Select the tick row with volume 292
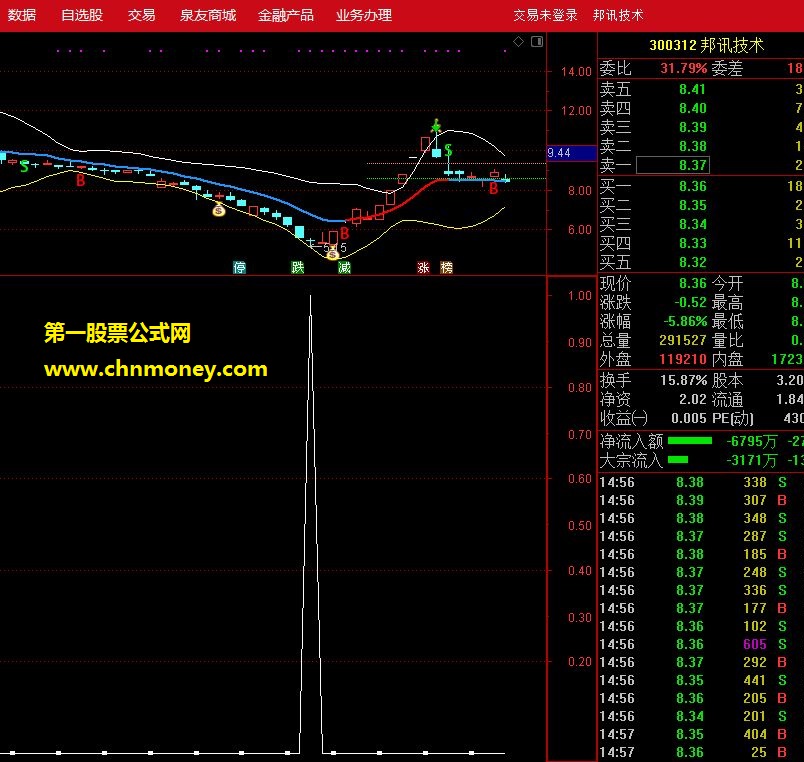Screen dimensions: 804x762 [x=701, y=662]
